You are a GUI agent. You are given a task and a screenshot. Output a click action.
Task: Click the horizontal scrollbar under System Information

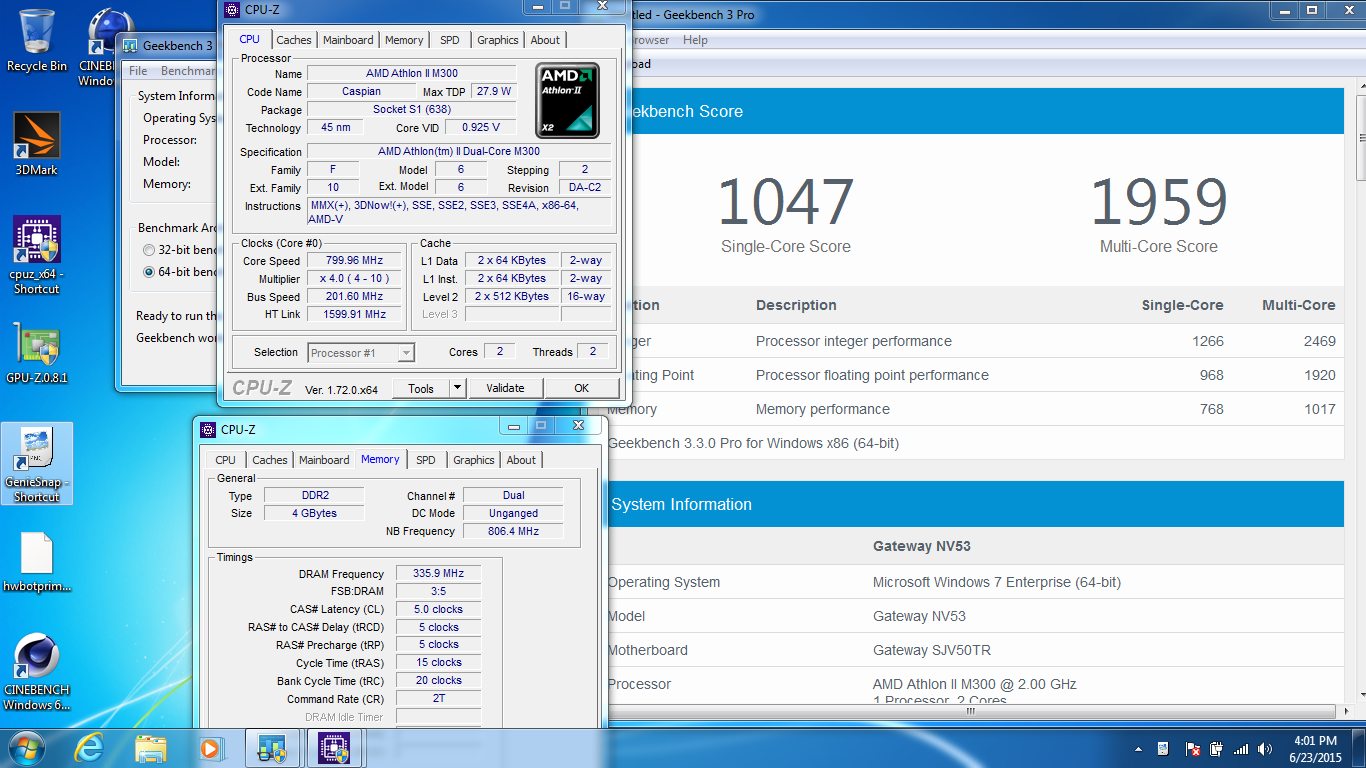click(968, 711)
